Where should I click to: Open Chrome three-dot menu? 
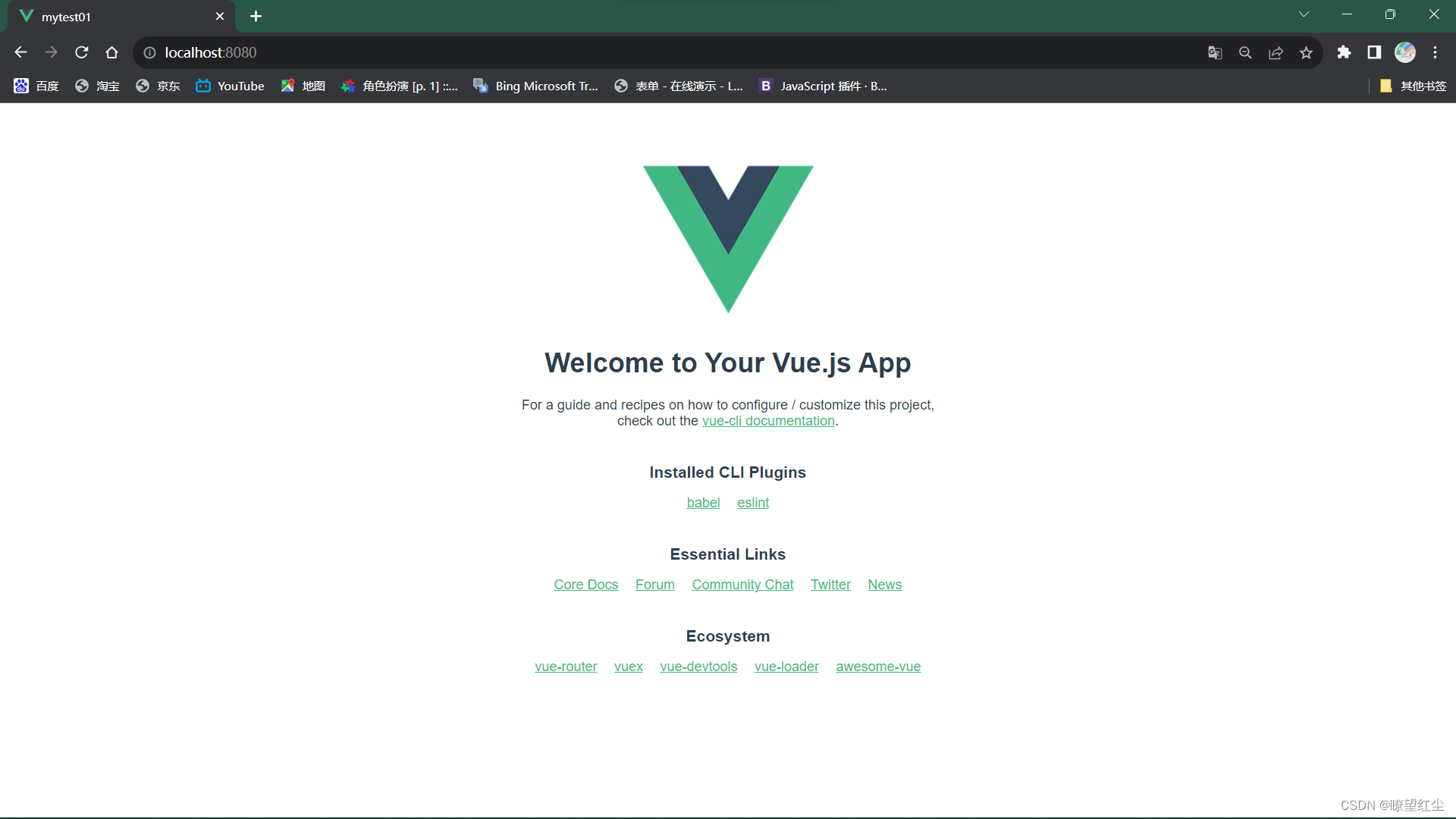point(1435,52)
